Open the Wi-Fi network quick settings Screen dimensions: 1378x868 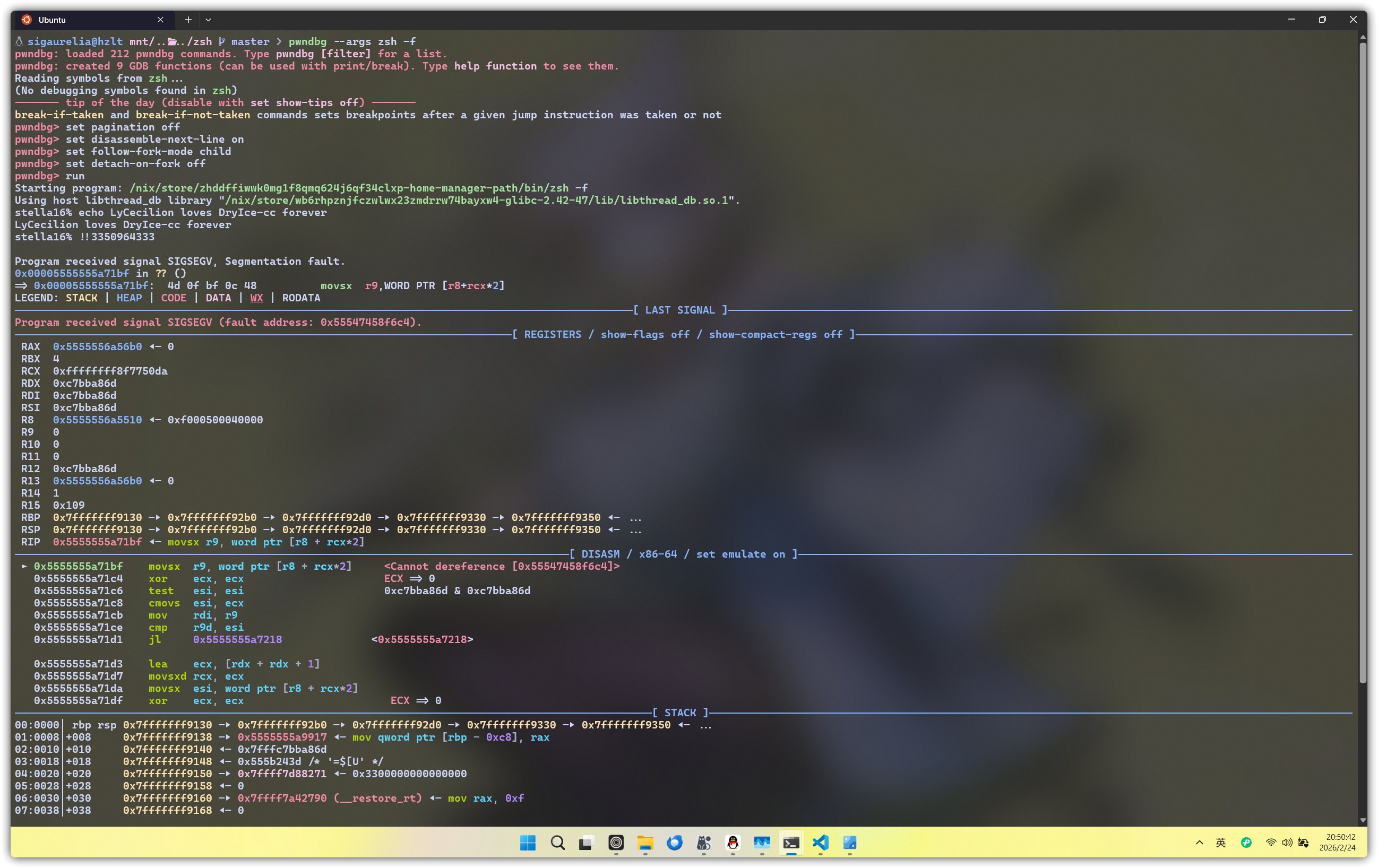tap(1271, 843)
